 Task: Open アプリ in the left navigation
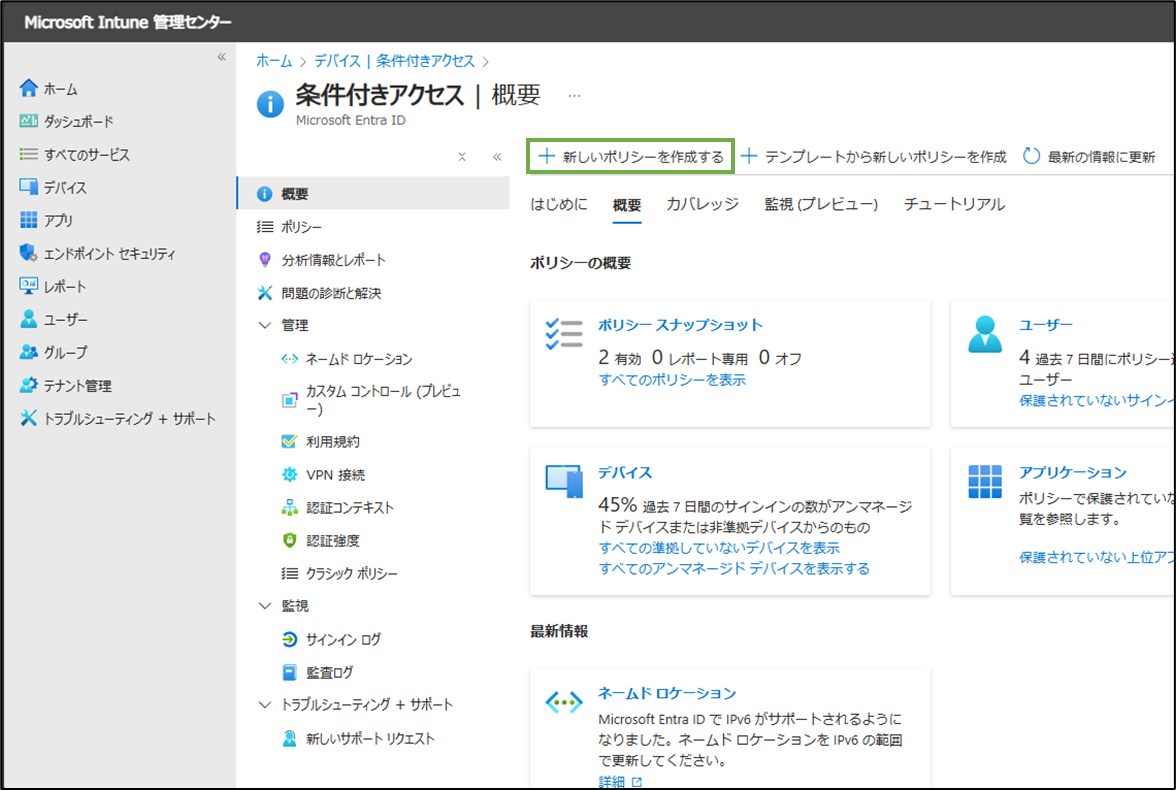click(x=46, y=221)
